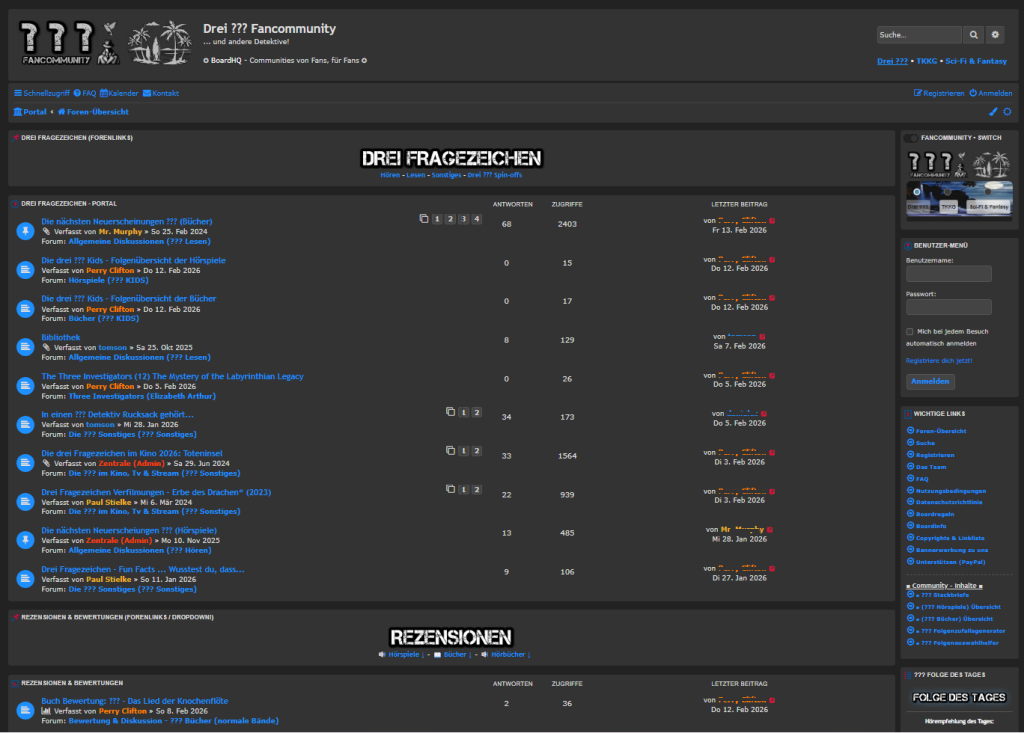Viewport: 1024px width, 733px height.
Task: Collapse the Drei Fragezeichen Portal section
Action: coord(15,203)
